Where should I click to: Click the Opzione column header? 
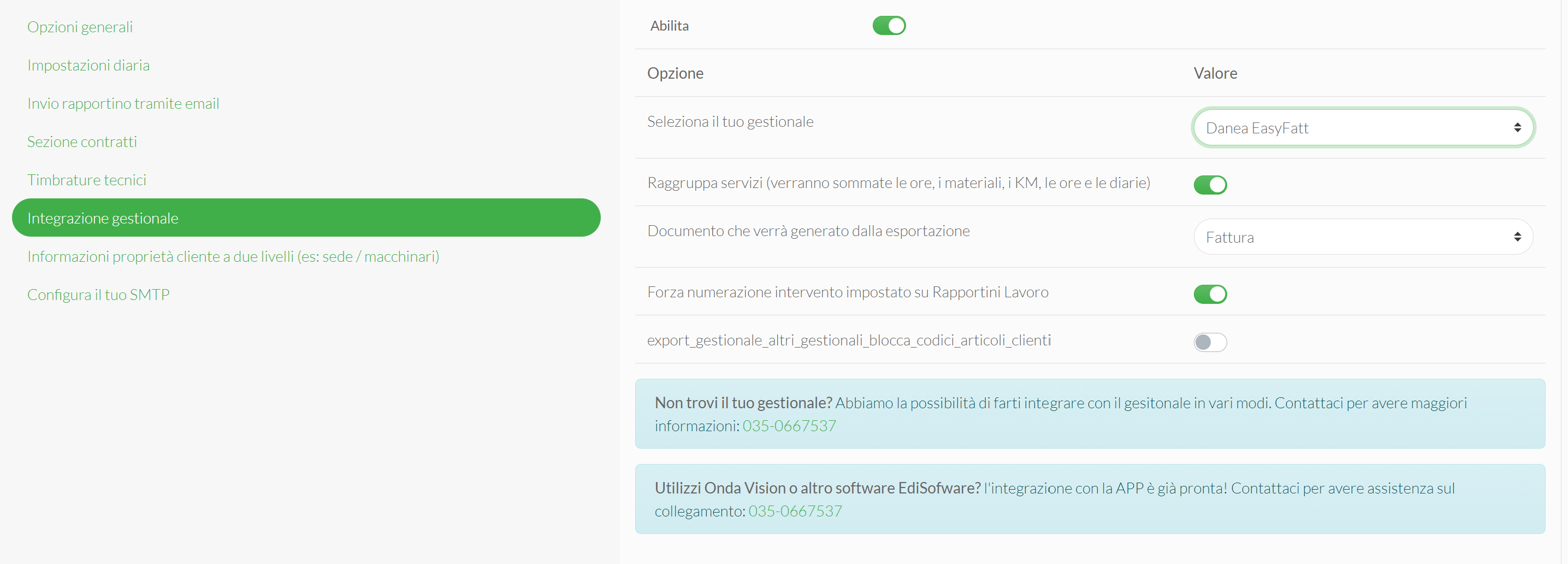pos(675,73)
